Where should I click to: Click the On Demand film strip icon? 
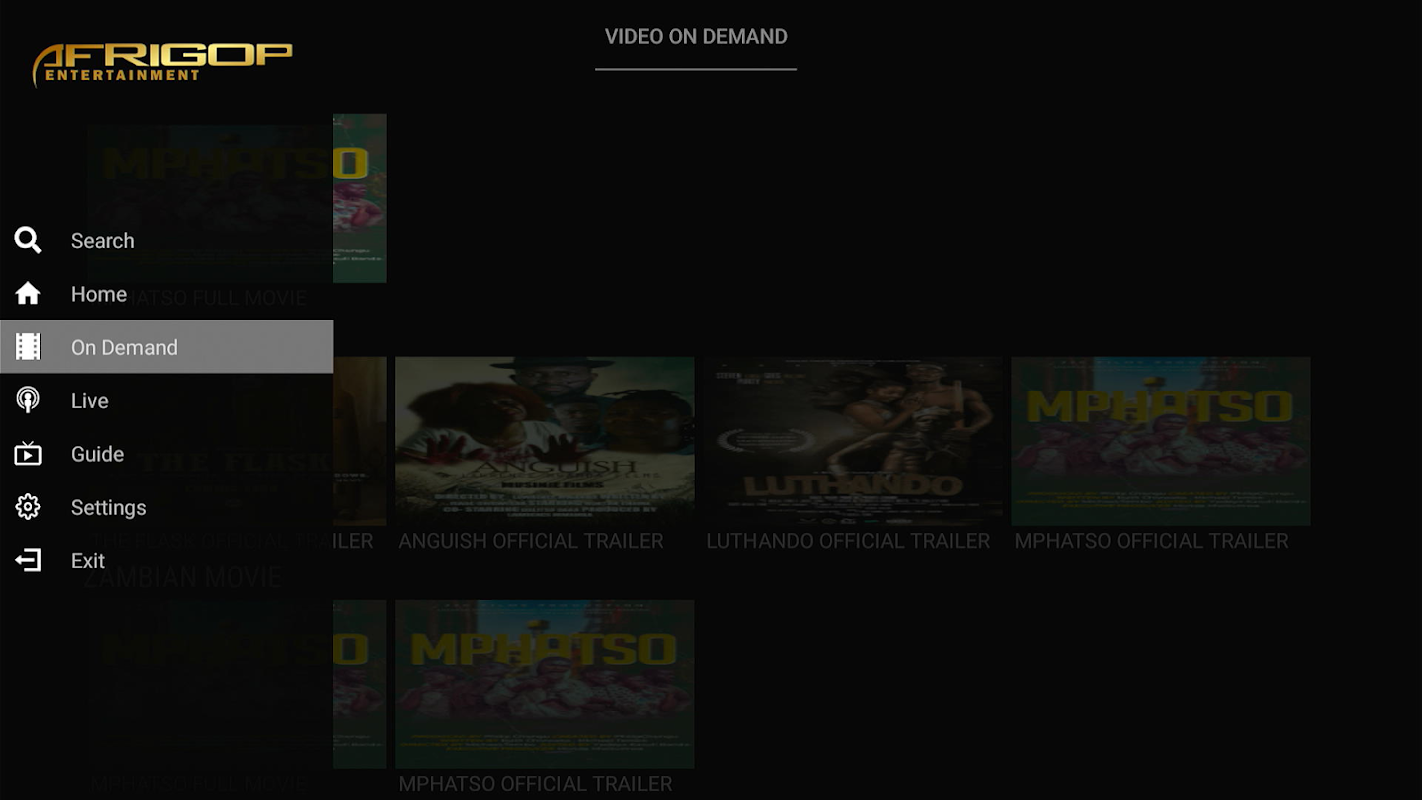point(28,347)
